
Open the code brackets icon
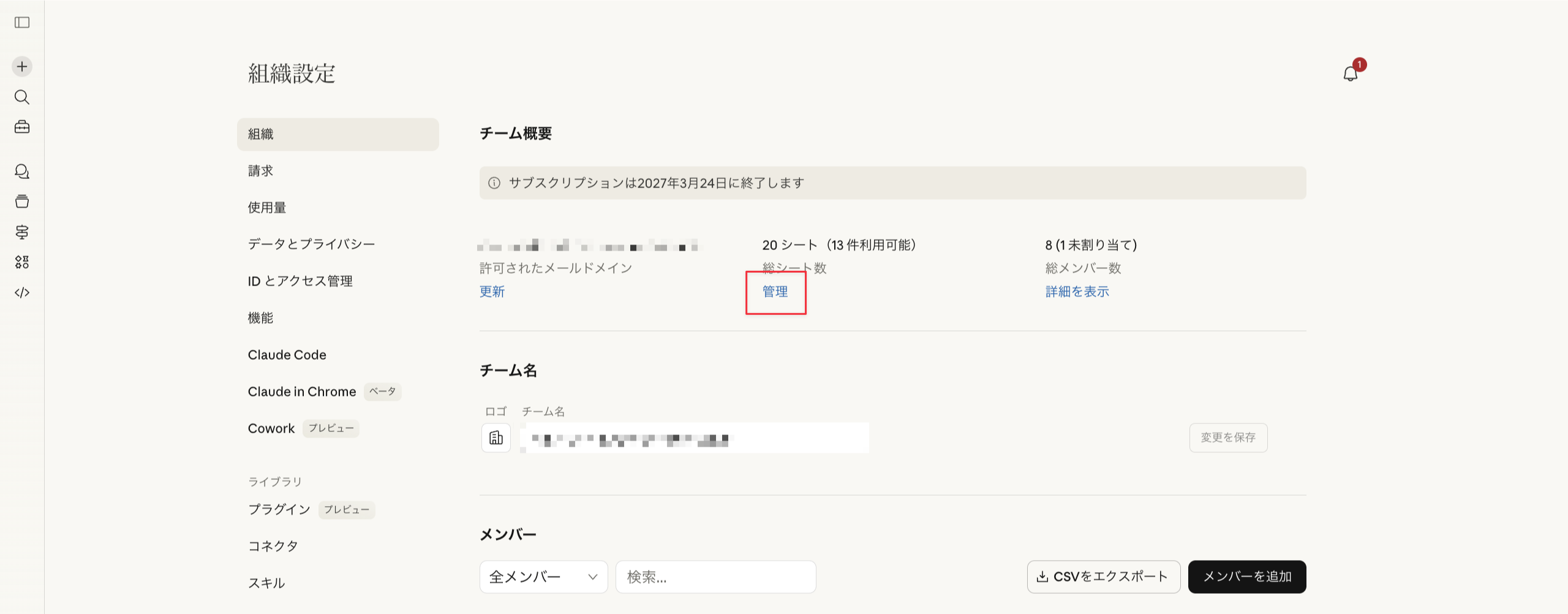[22, 292]
